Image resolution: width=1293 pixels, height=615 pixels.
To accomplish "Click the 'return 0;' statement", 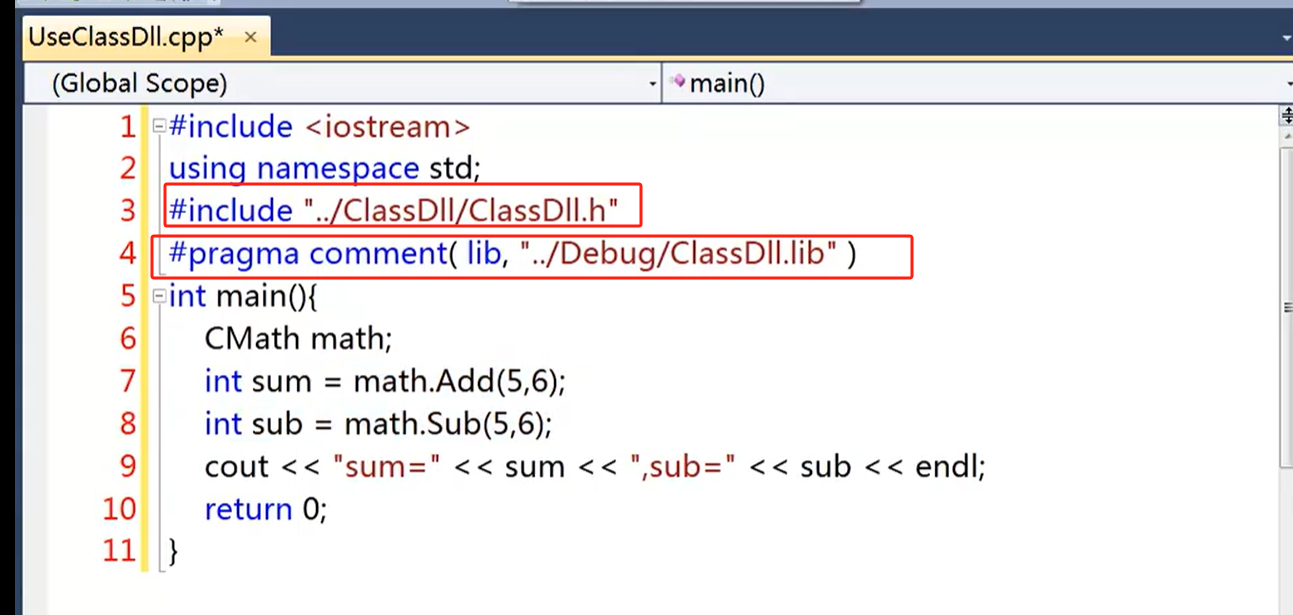I will pyautogui.click(x=266, y=509).
